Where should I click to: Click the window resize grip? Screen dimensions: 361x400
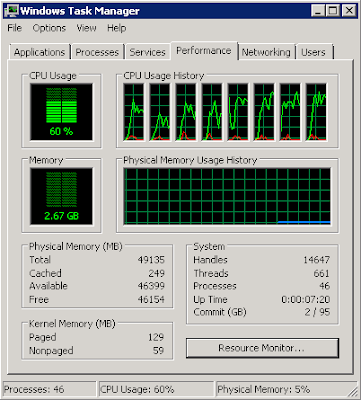353,392
